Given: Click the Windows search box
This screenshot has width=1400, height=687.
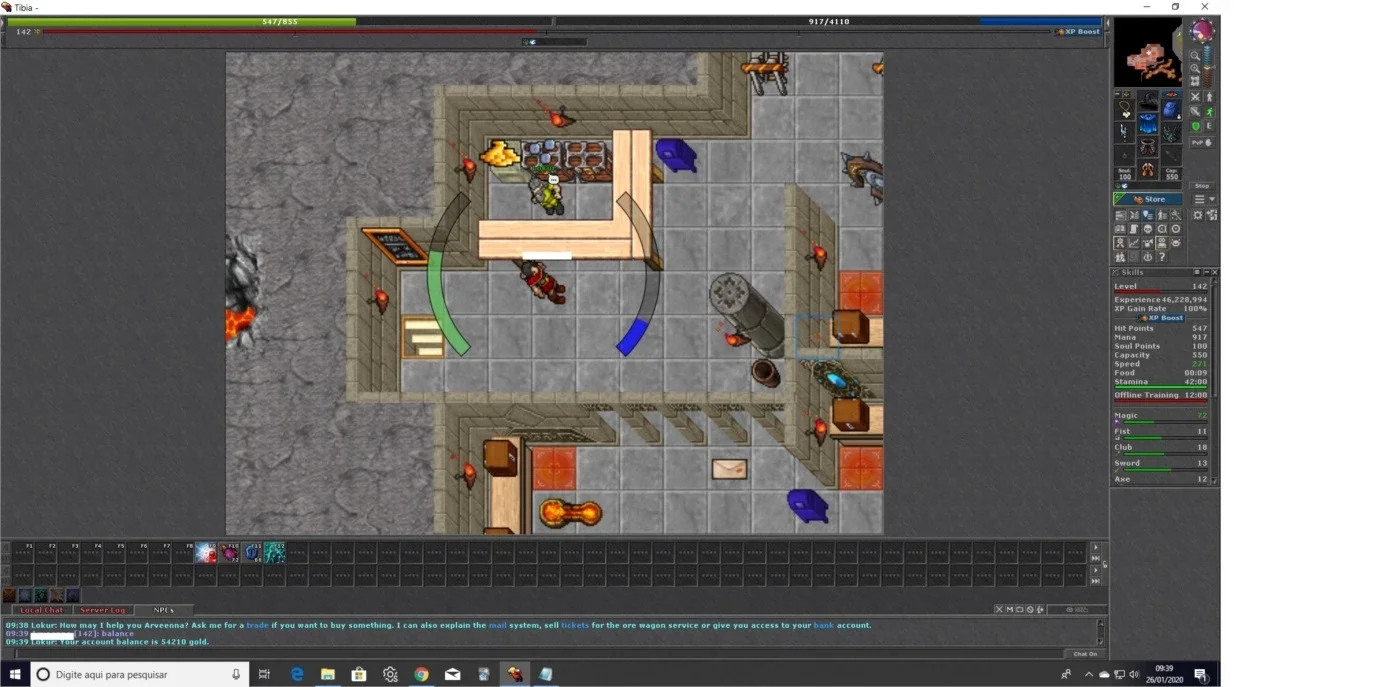Looking at the screenshot, I should click(x=139, y=674).
